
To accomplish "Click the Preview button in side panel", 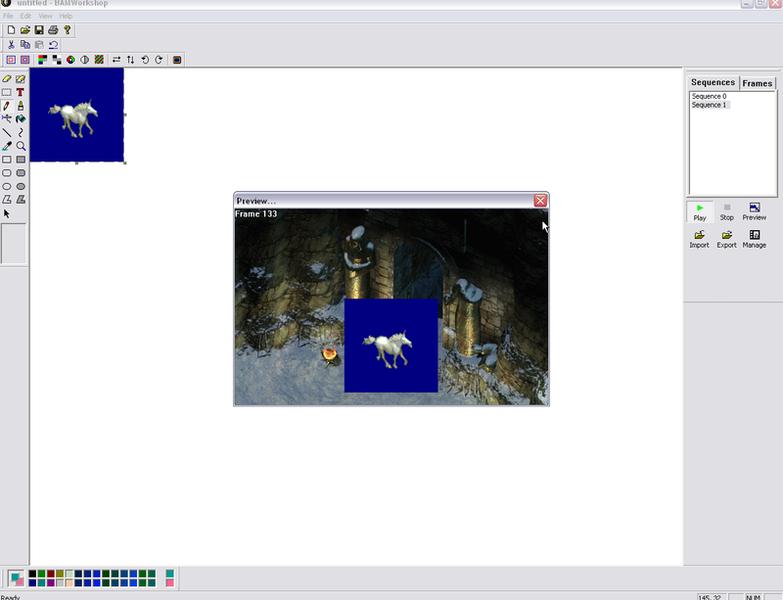I will (754, 212).
